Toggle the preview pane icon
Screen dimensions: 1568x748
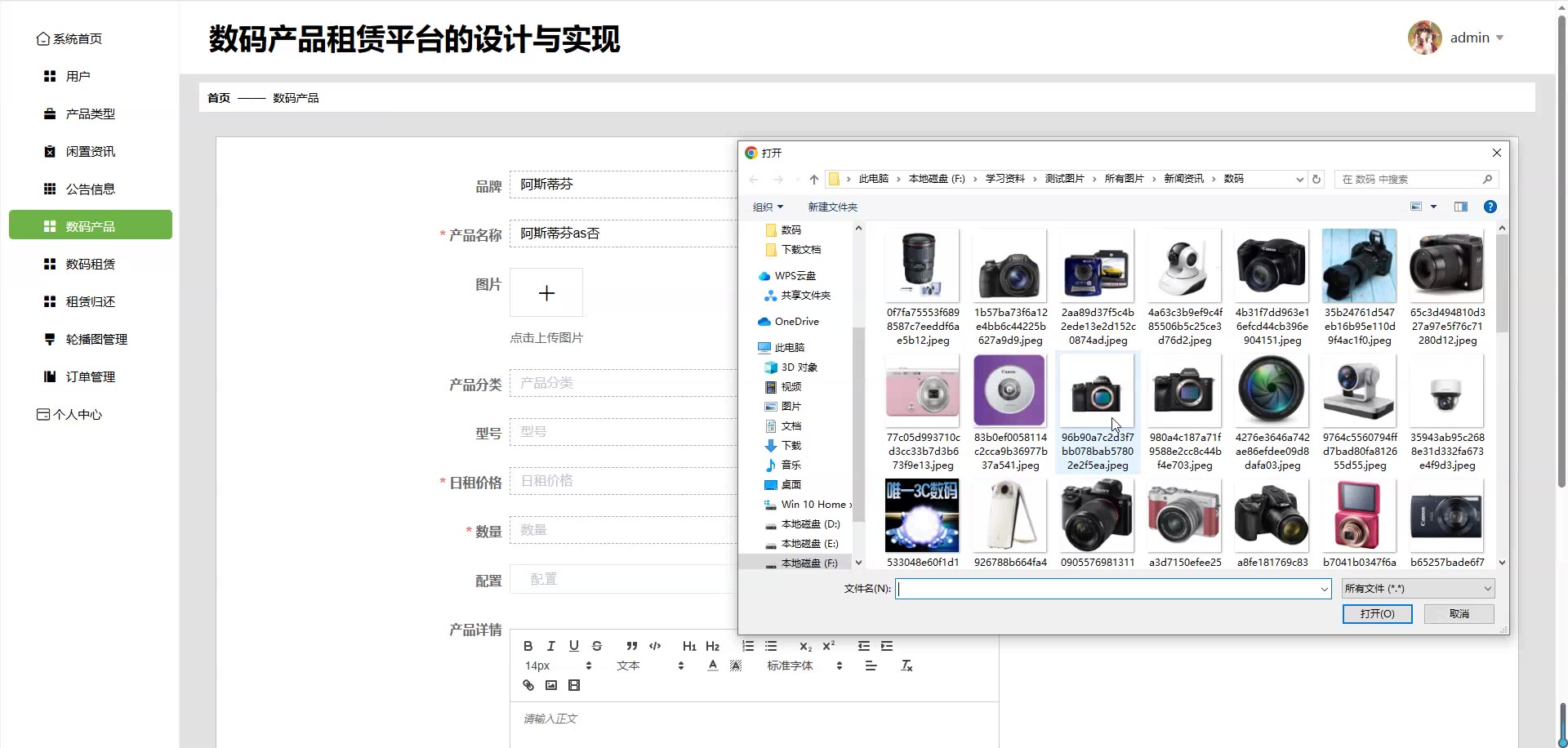pyautogui.click(x=1461, y=207)
